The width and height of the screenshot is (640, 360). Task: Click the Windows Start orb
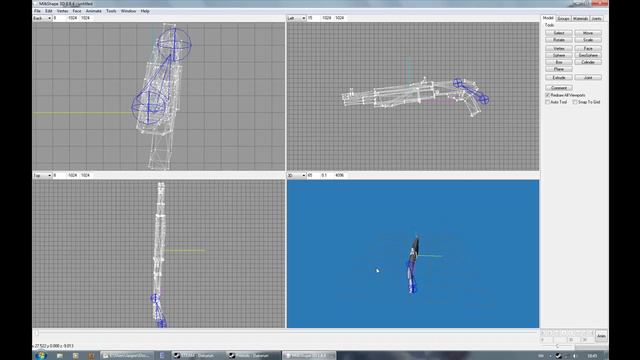tap(41, 356)
